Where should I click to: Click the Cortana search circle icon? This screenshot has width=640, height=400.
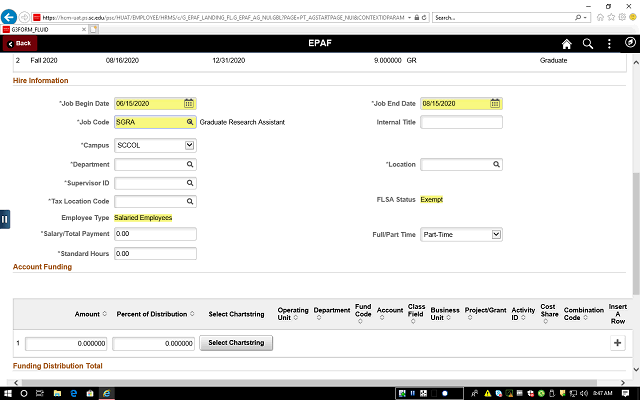(x=24, y=393)
